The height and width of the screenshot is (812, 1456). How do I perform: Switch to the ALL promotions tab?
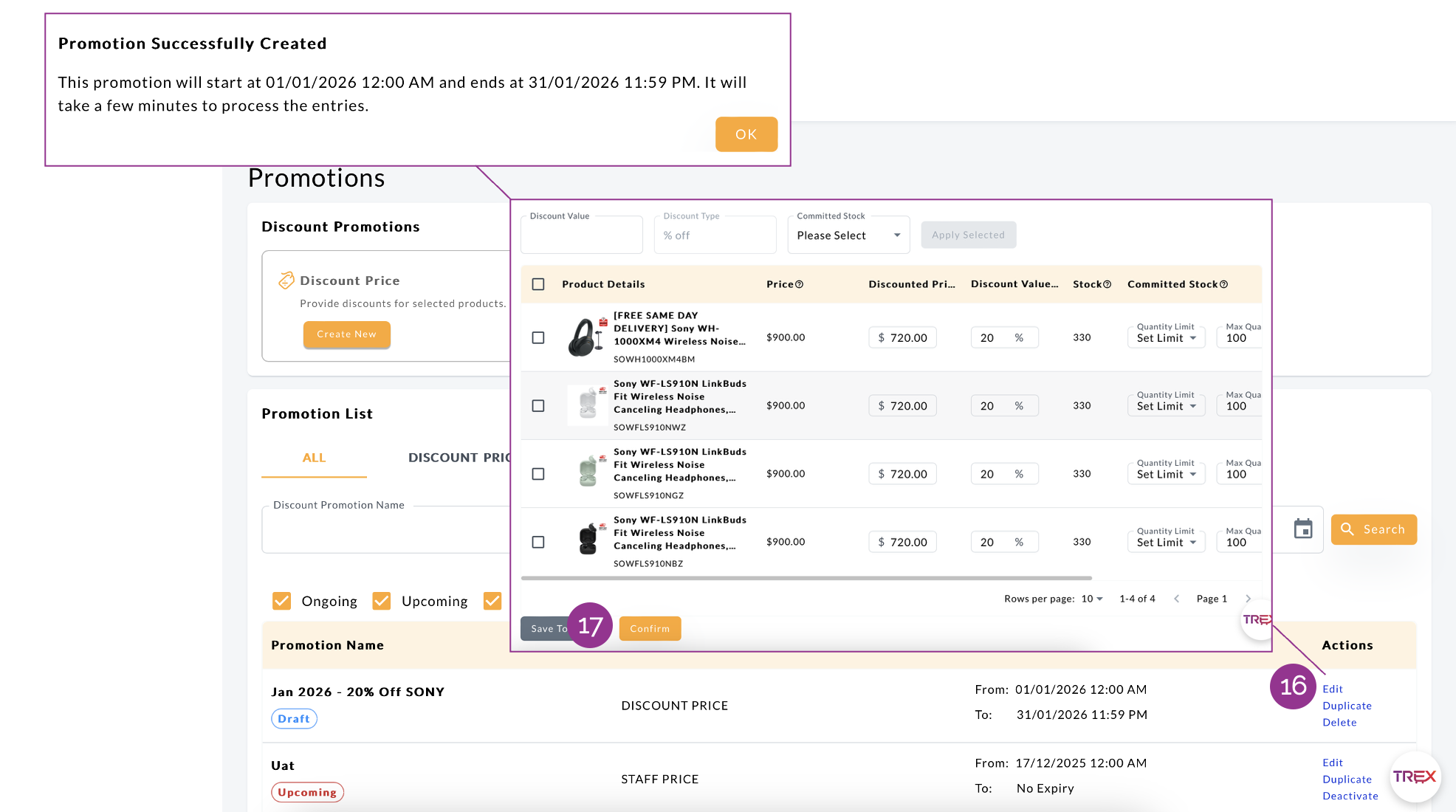coord(314,458)
